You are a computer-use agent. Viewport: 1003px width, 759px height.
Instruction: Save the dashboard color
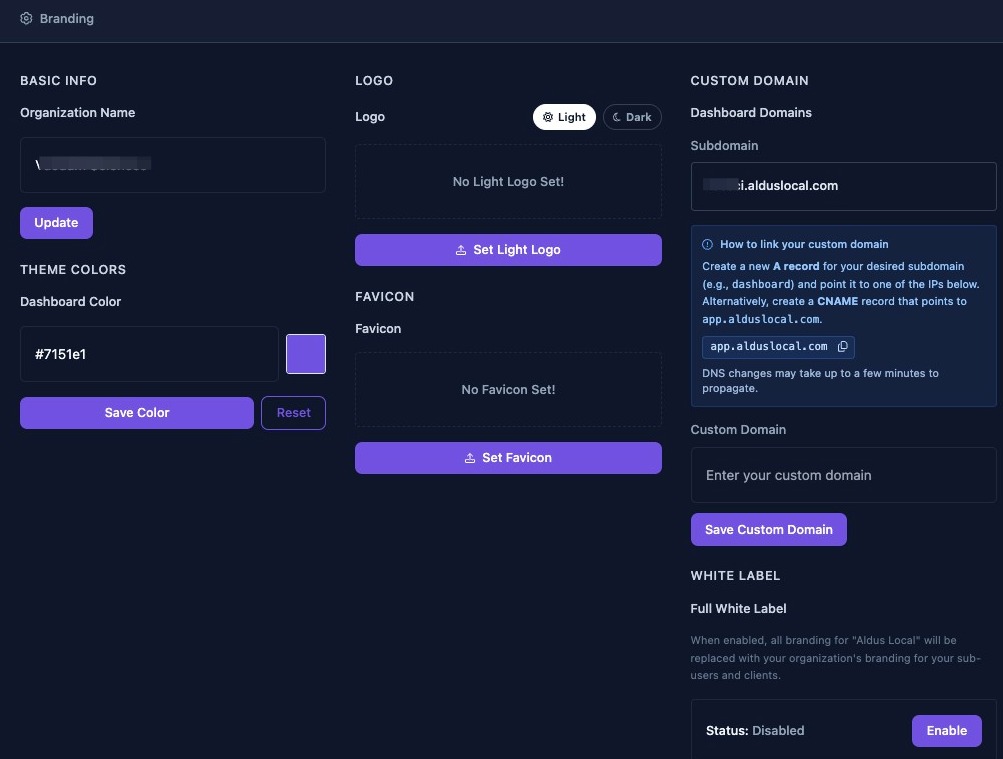click(x=137, y=413)
